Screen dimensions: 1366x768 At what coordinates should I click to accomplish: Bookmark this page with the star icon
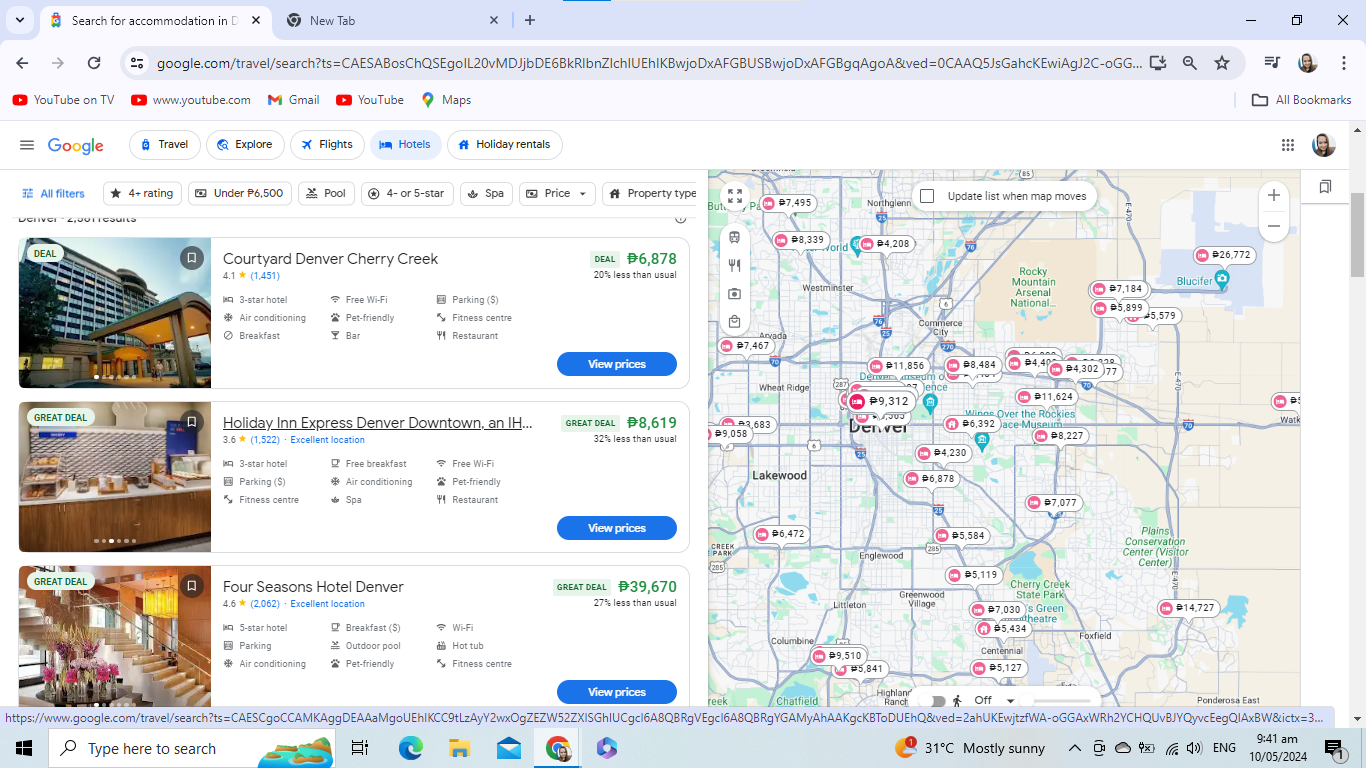click(x=1222, y=63)
